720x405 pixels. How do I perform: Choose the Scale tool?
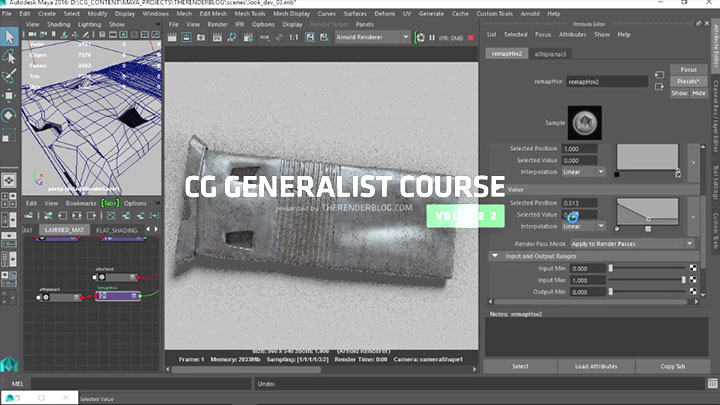pyautogui.click(x=9, y=135)
